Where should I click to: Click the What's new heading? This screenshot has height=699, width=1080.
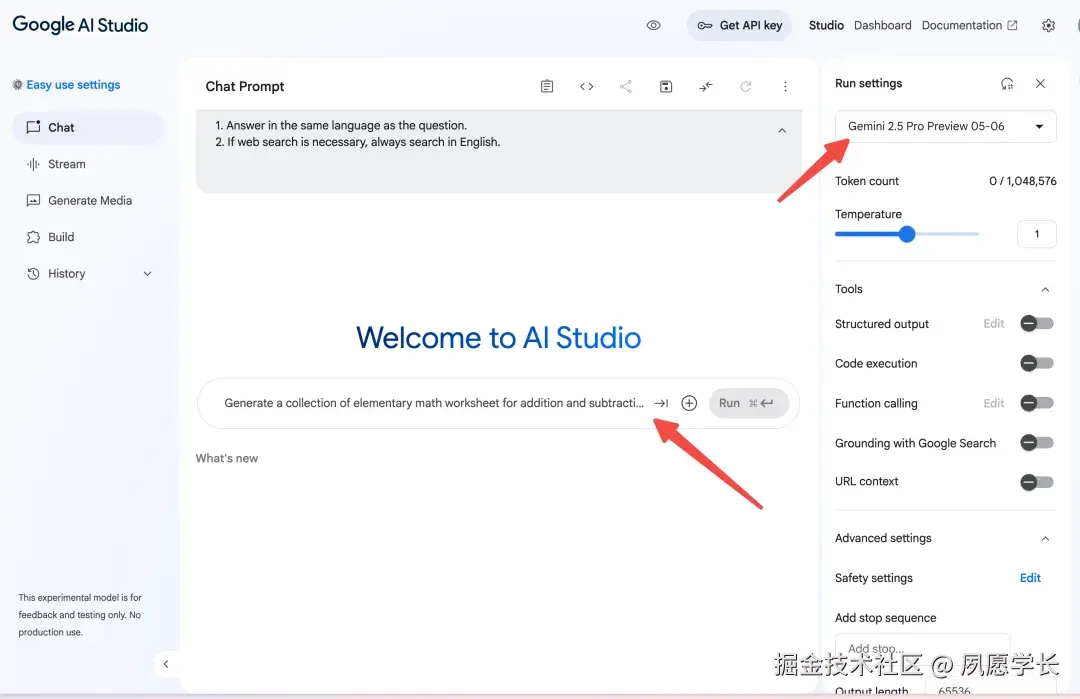[x=227, y=458]
